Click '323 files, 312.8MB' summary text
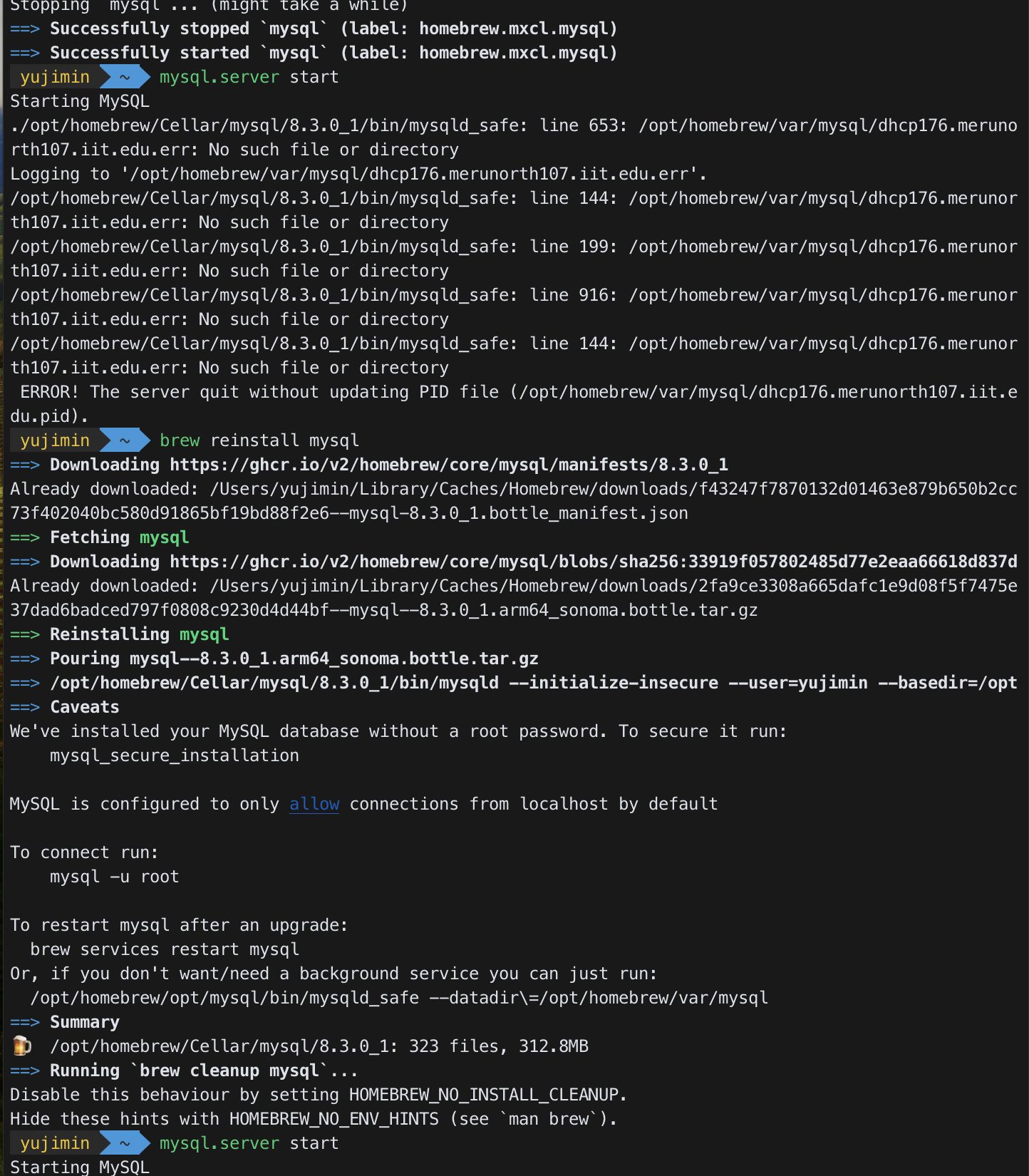This screenshot has height=1176, width=1029. 499,1046
